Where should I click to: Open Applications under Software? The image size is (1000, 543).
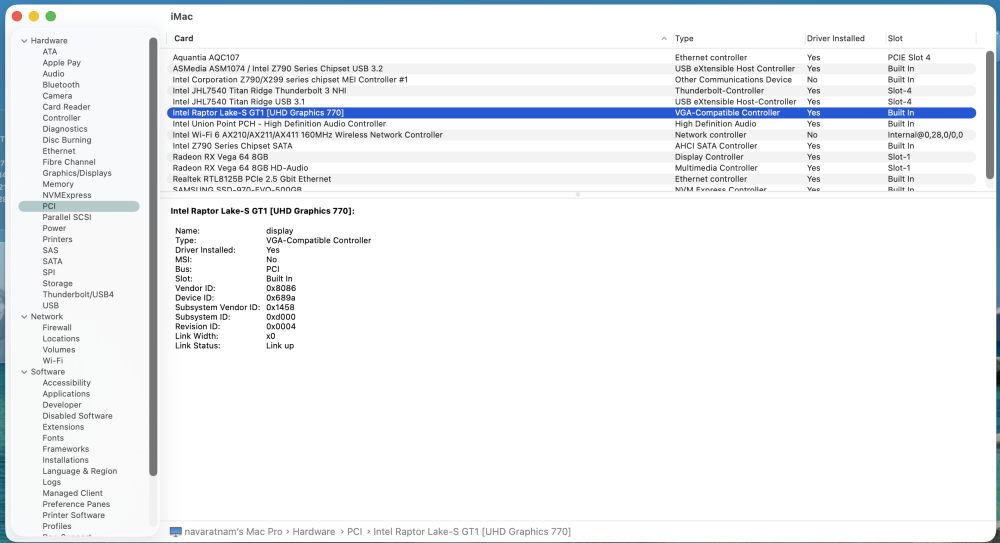tap(66, 394)
